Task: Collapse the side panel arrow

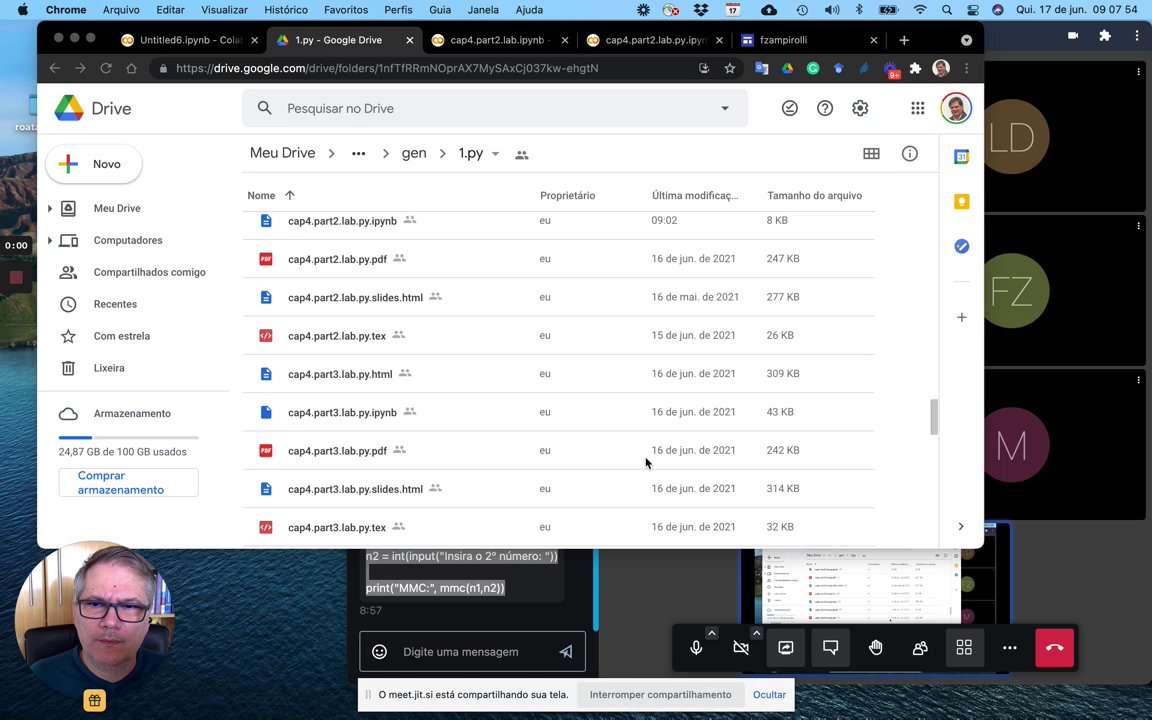Action: (961, 526)
